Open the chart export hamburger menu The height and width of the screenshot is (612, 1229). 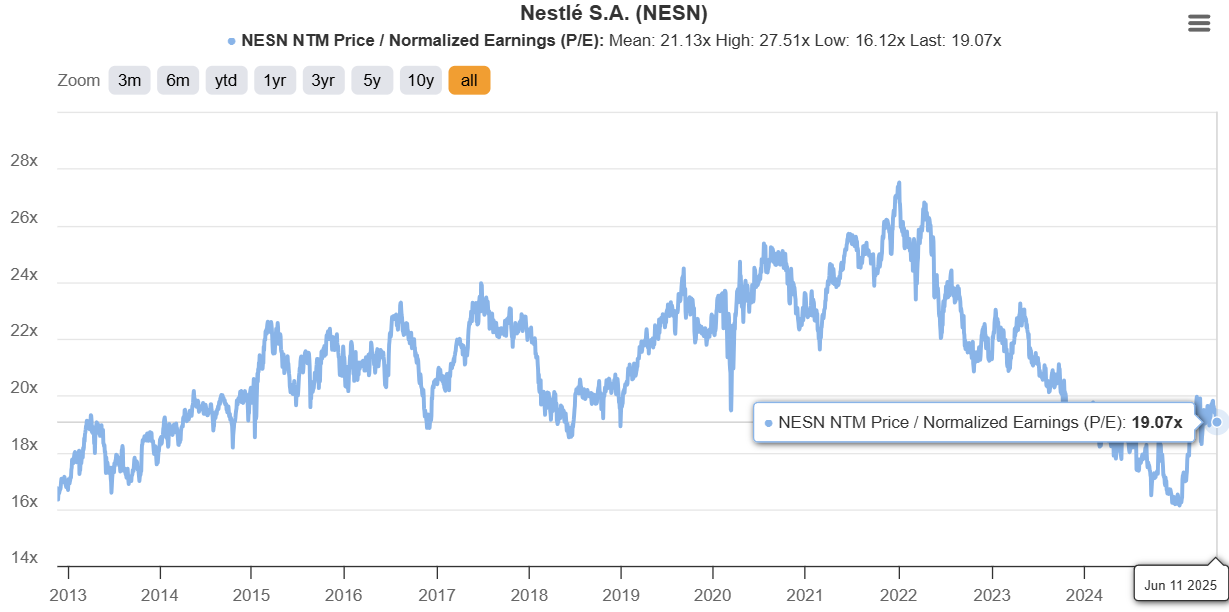tap(1198, 22)
